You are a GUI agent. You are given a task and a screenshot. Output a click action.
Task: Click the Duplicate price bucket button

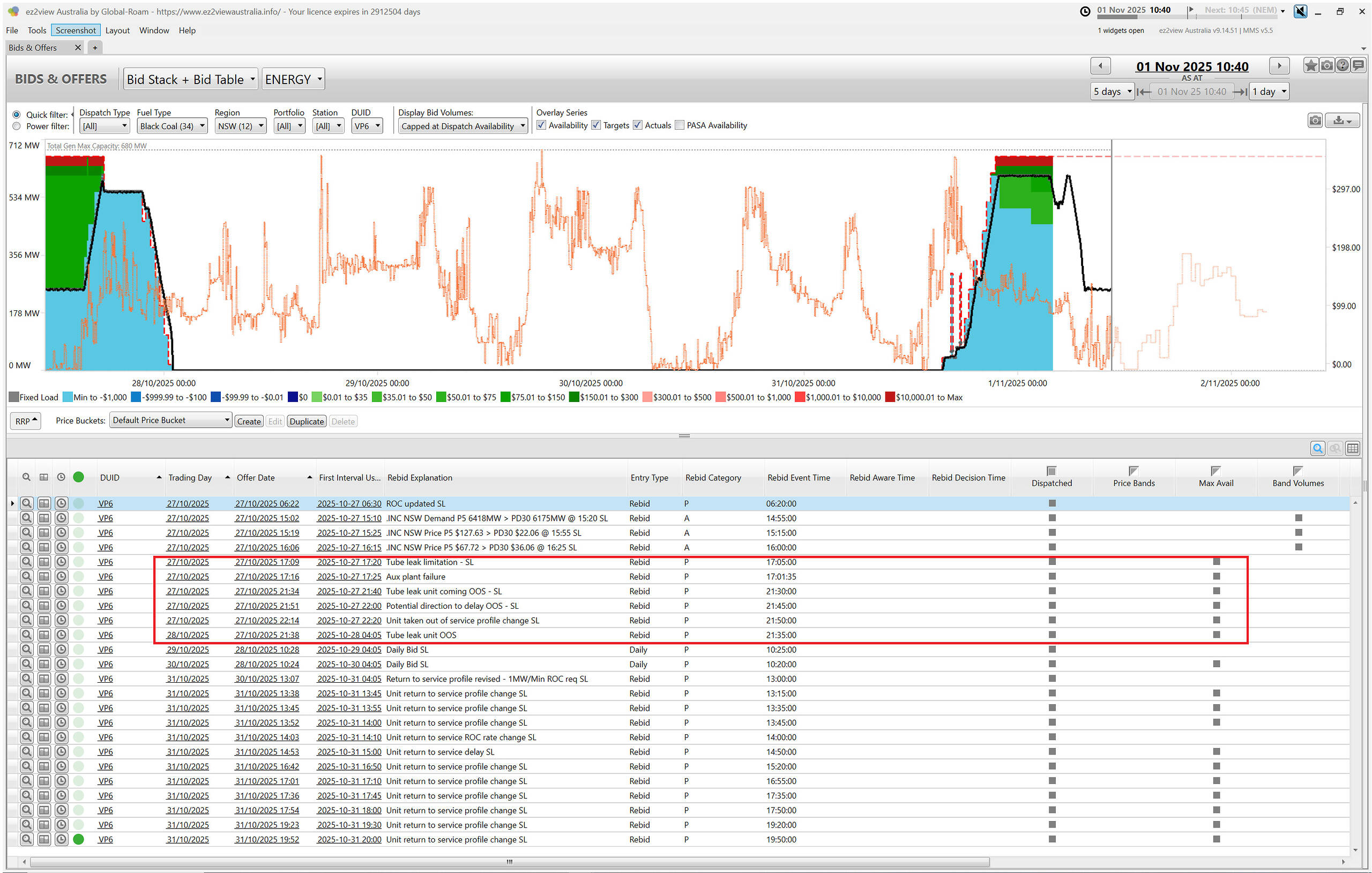(306, 422)
